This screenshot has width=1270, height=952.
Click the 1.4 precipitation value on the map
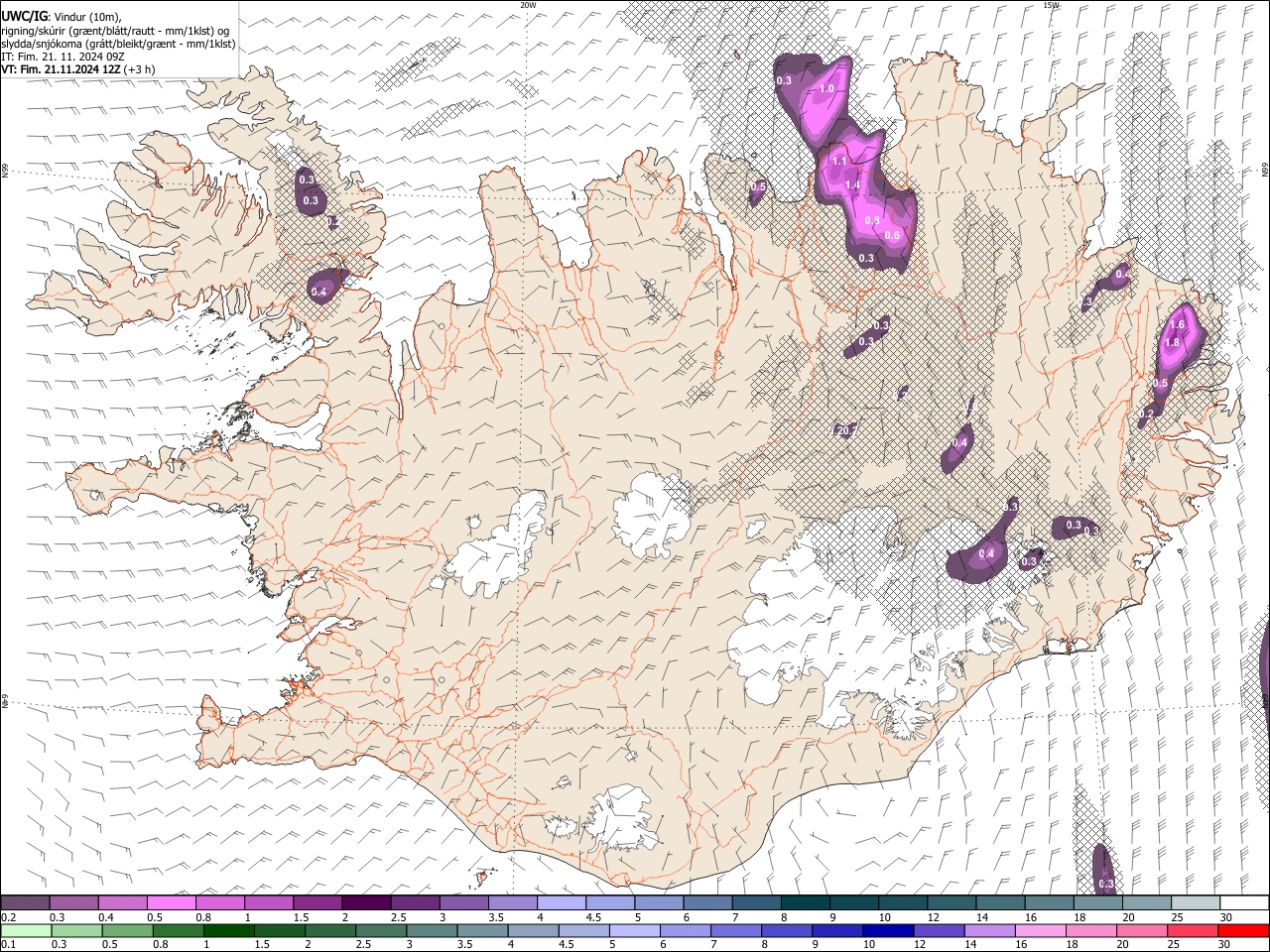[x=852, y=184]
